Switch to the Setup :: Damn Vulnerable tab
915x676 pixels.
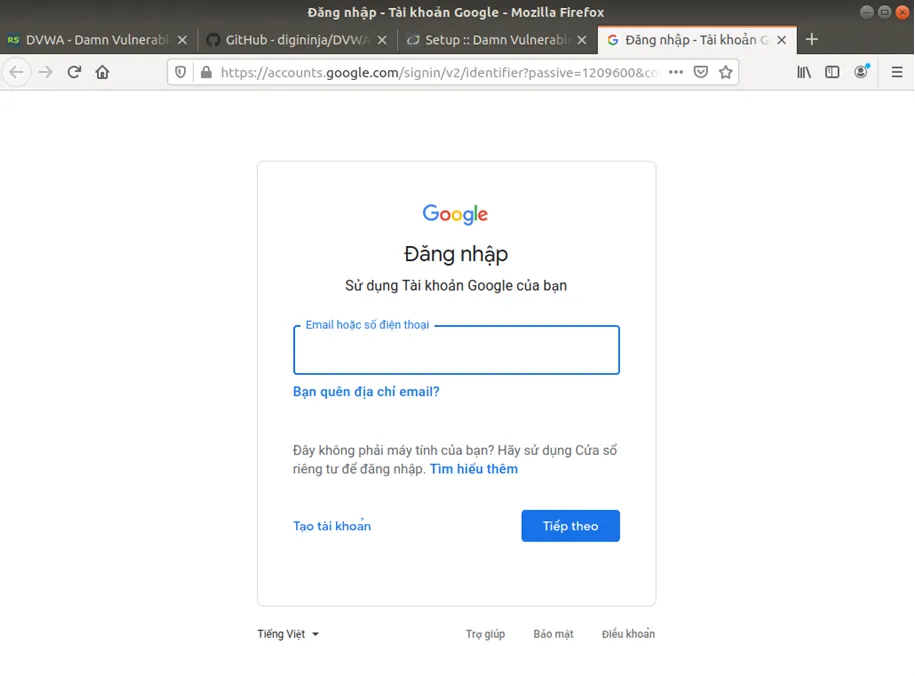pyautogui.click(x=496, y=40)
